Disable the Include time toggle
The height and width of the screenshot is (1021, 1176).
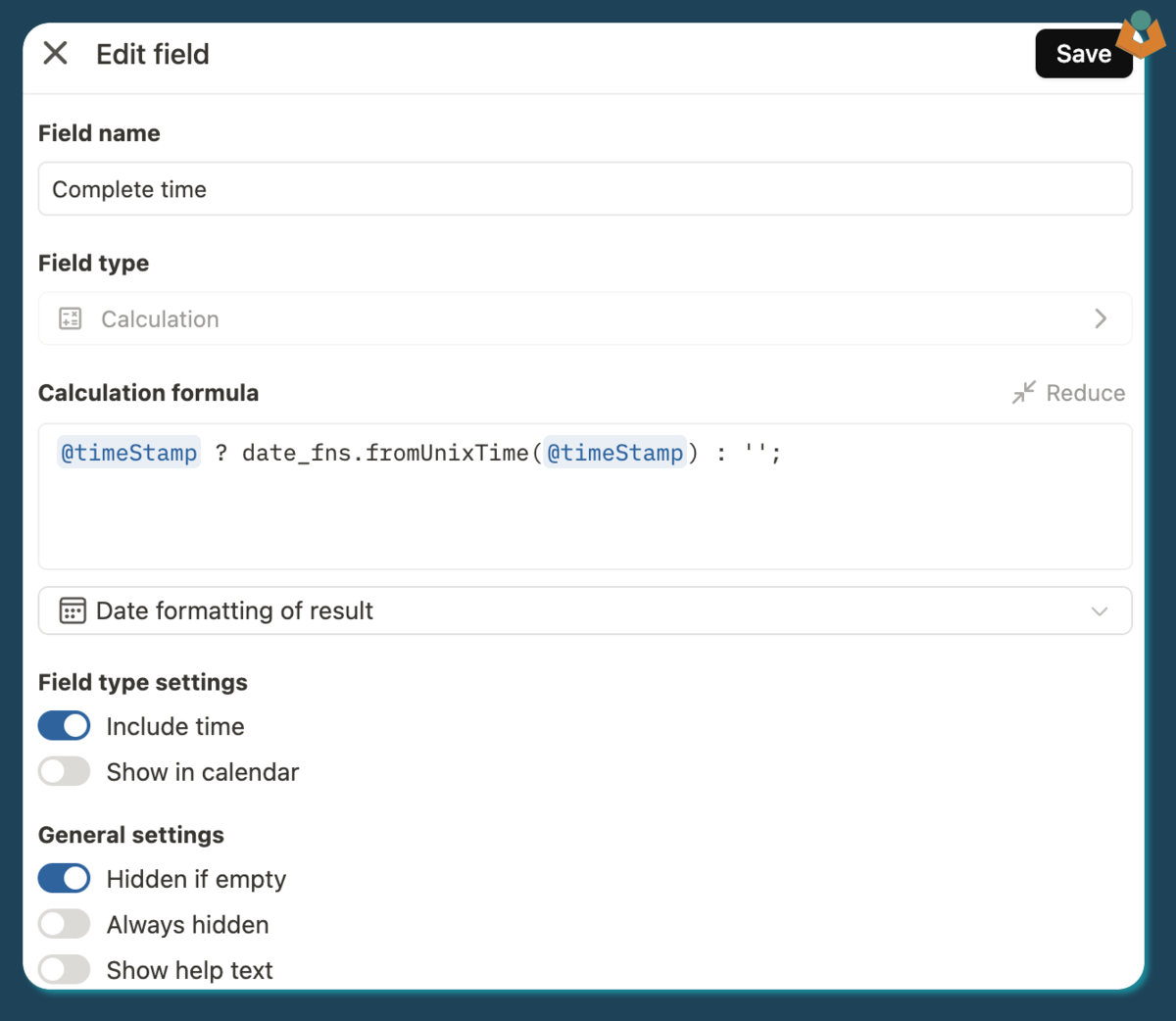(65, 726)
